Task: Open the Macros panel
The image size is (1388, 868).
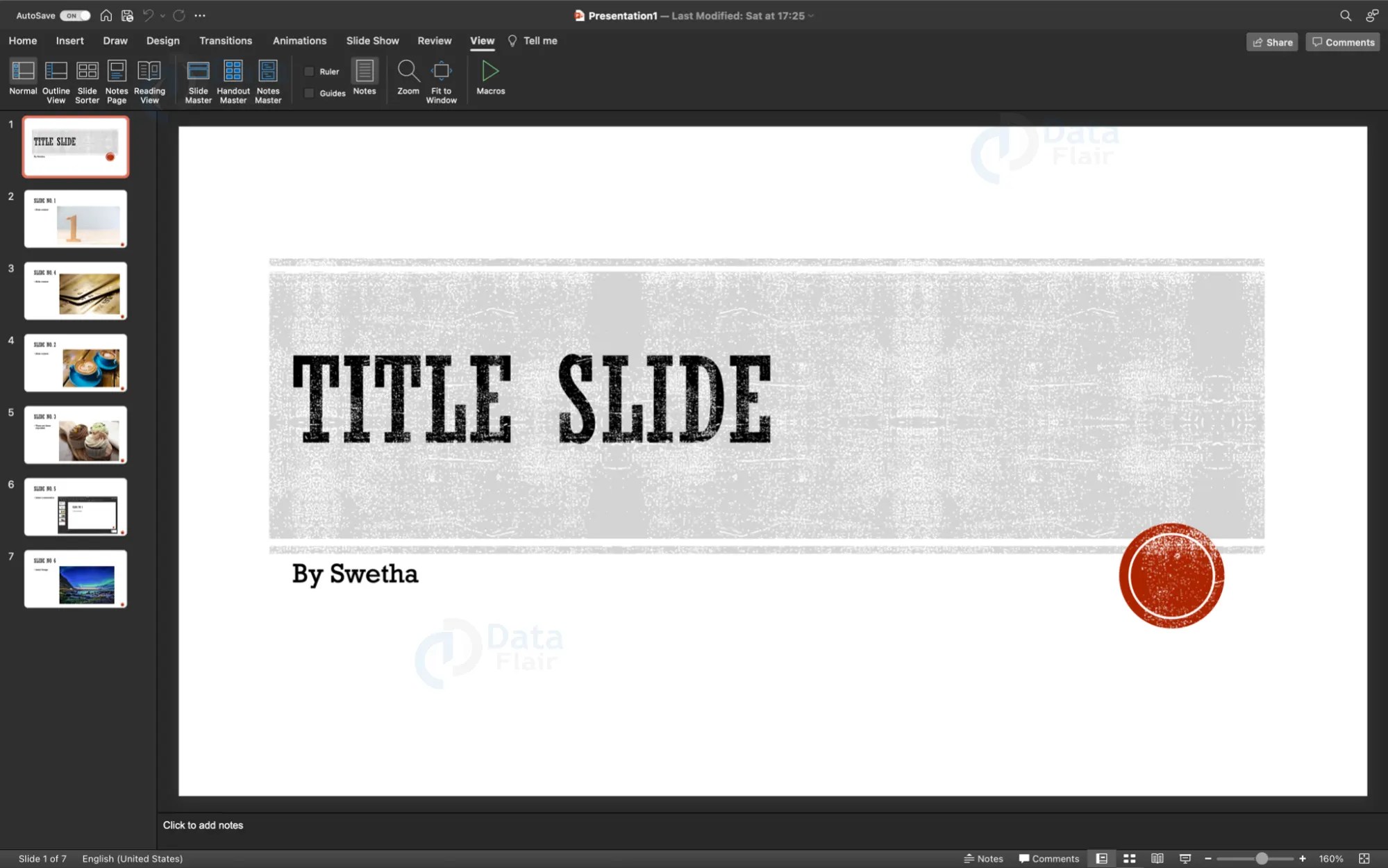Action: [x=490, y=80]
